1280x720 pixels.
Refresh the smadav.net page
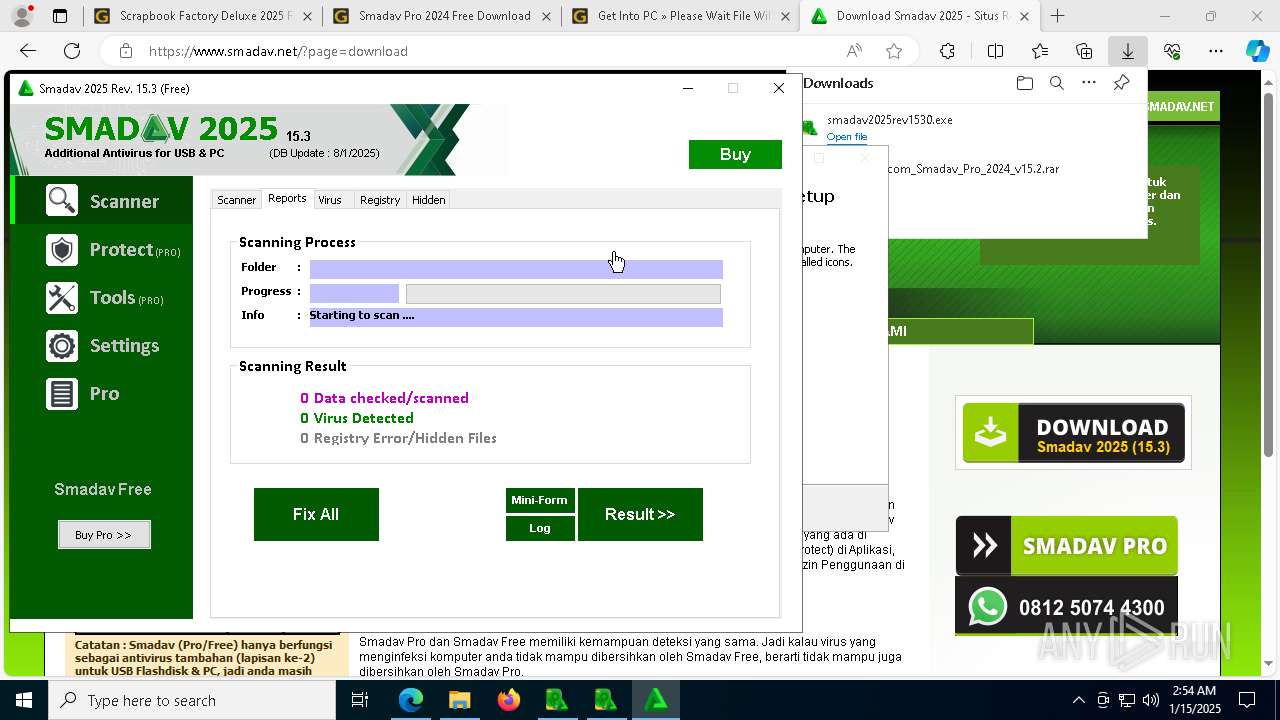click(x=72, y=51)
